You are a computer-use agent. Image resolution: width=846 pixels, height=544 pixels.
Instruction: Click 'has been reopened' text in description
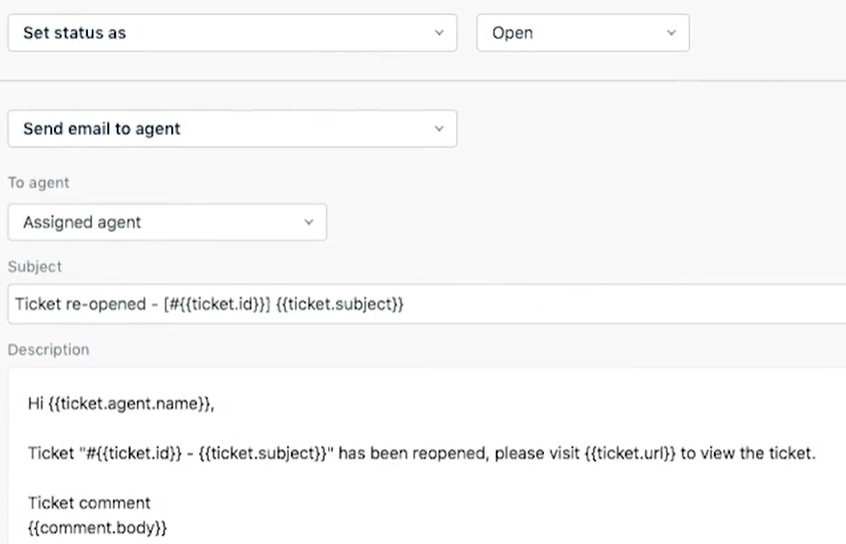click(x=413, y=453)
